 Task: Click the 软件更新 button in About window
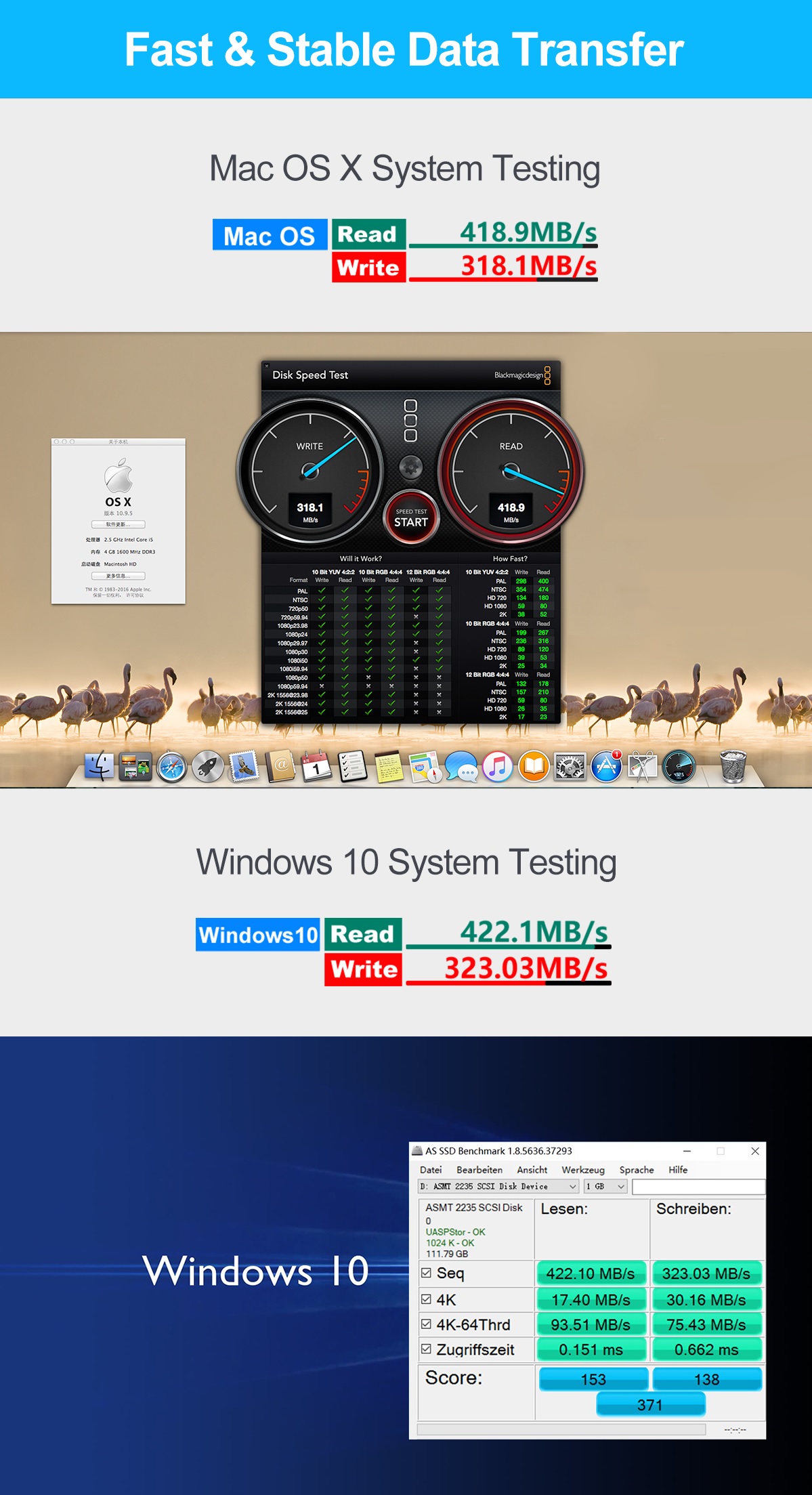coord(118,524)
